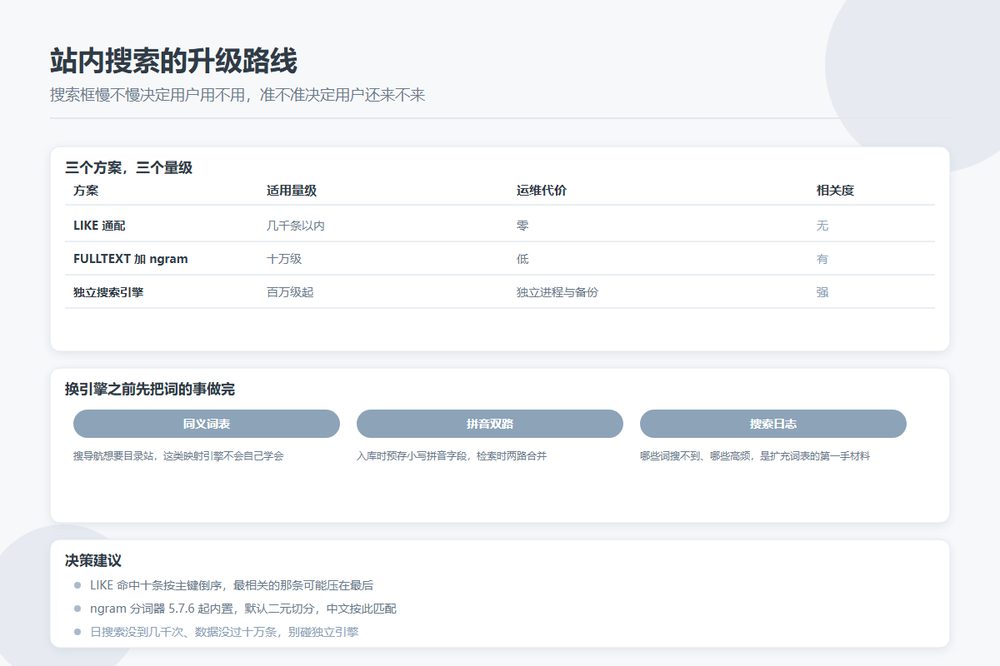The width and height of the screenshot is (1000, 666).
Task: Click heading 三个方案，三个量级
Action: (x=128, y=168)
